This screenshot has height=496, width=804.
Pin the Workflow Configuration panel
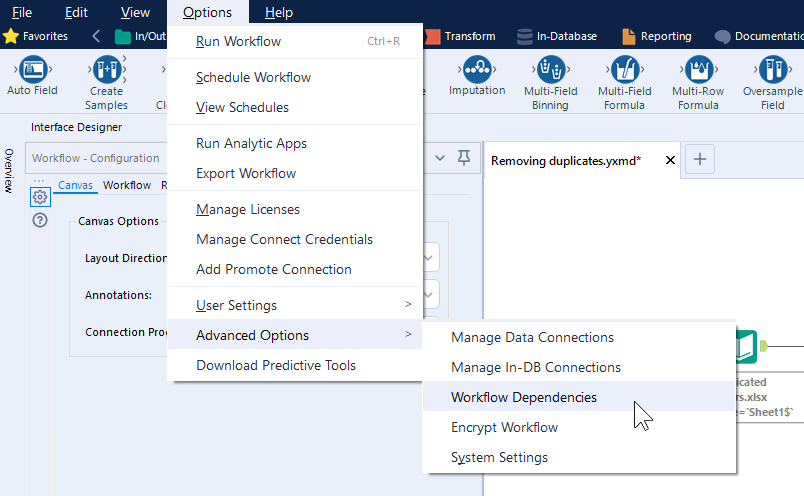463,158
